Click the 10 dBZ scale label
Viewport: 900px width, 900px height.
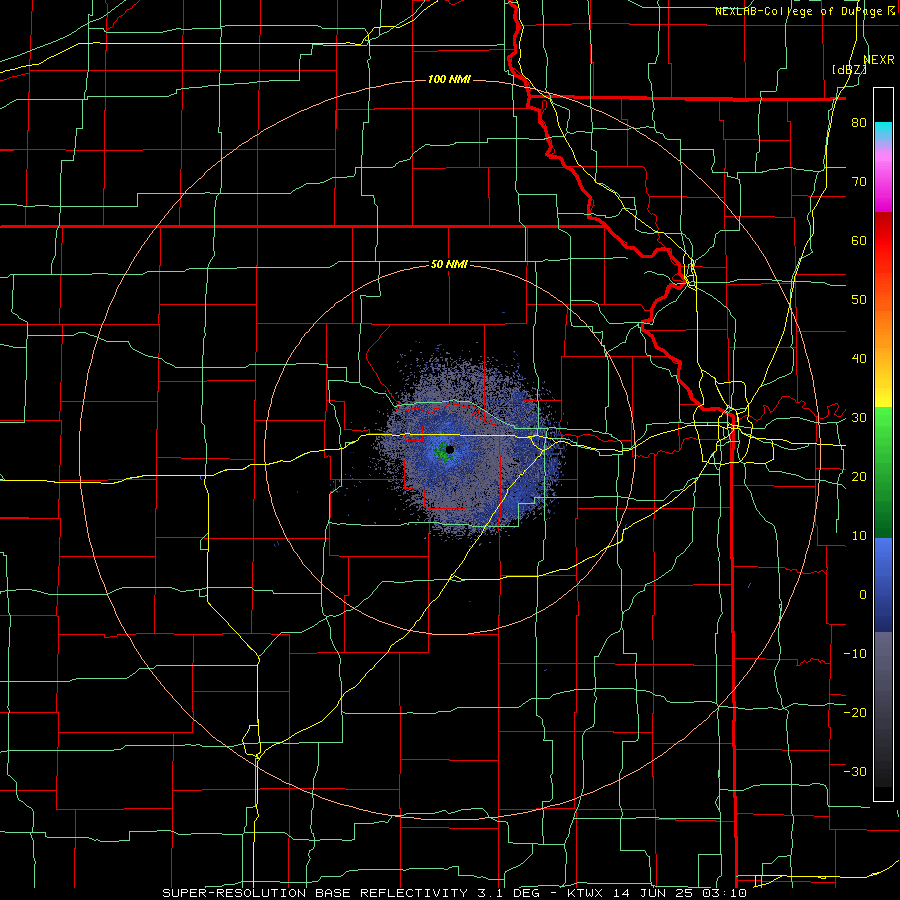pyautogui.click(x=859, y=536)
